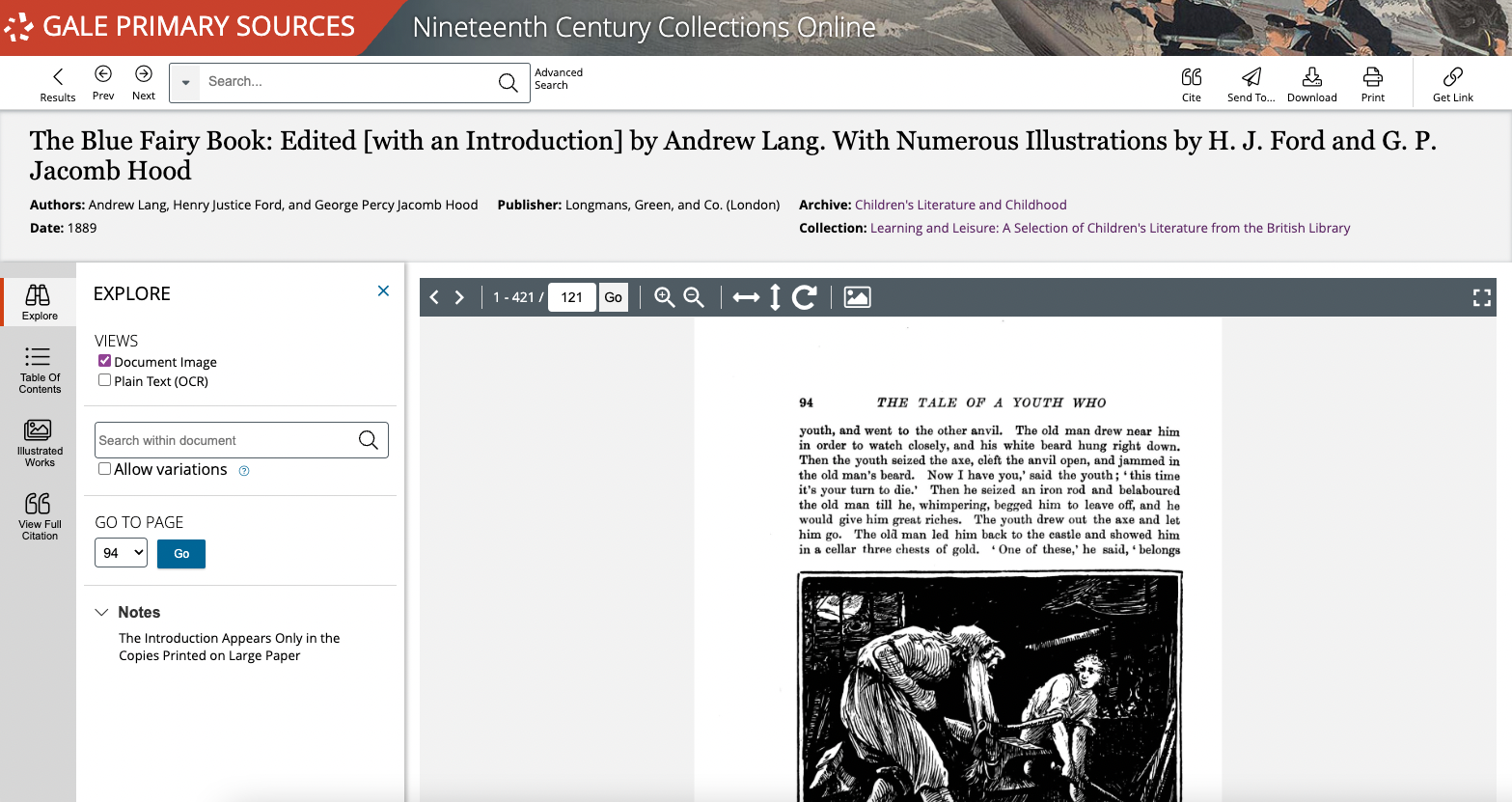1512x802 pixels.
Task: Print the document
Action: (x=1373, y=84)
